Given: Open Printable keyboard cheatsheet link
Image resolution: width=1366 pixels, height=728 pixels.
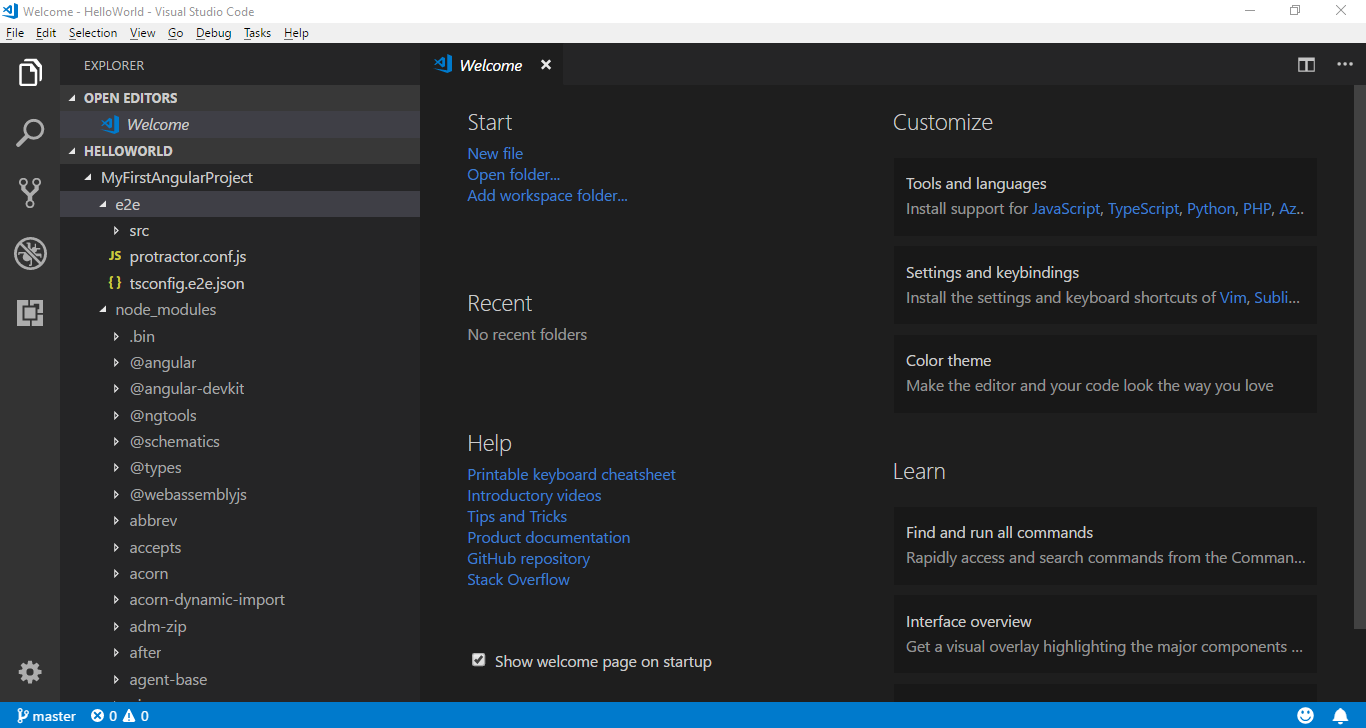Looking at the screenshot, I should 571,474.
